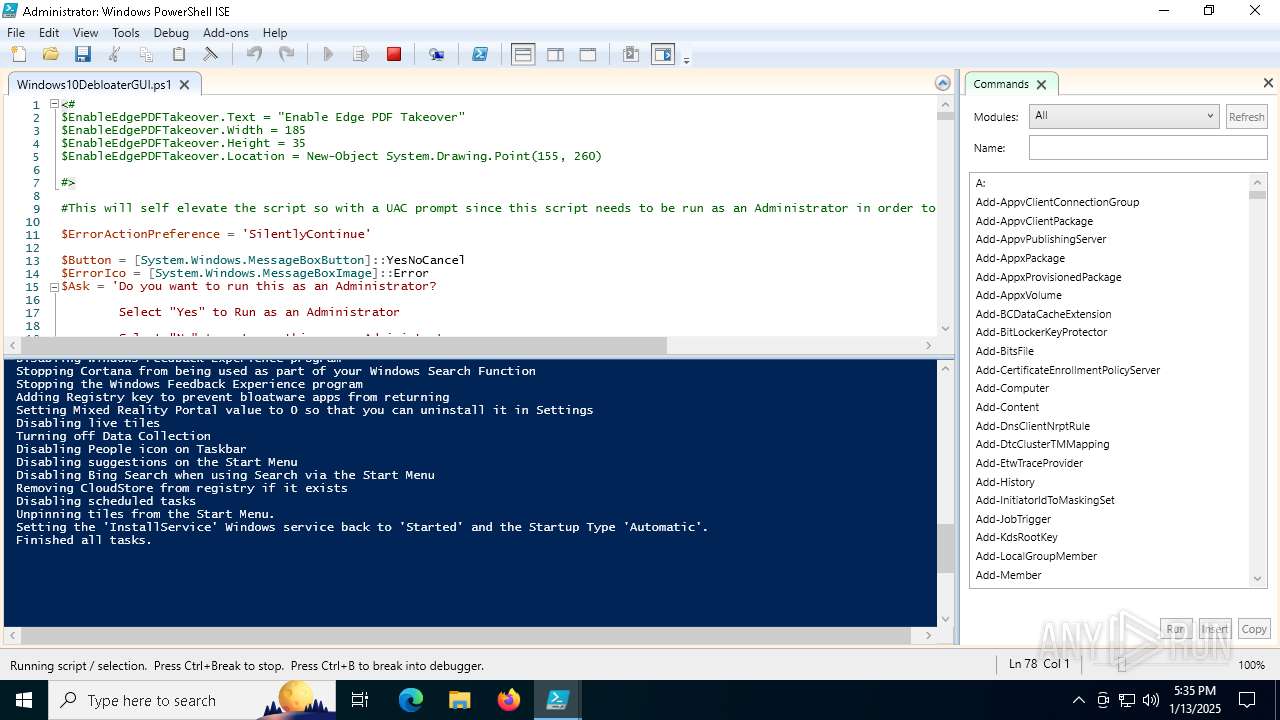The width and height of the screenshot is (1280, 720).
Task: Select Add-BitLockerKeyProtector command
Action: 1041,332
